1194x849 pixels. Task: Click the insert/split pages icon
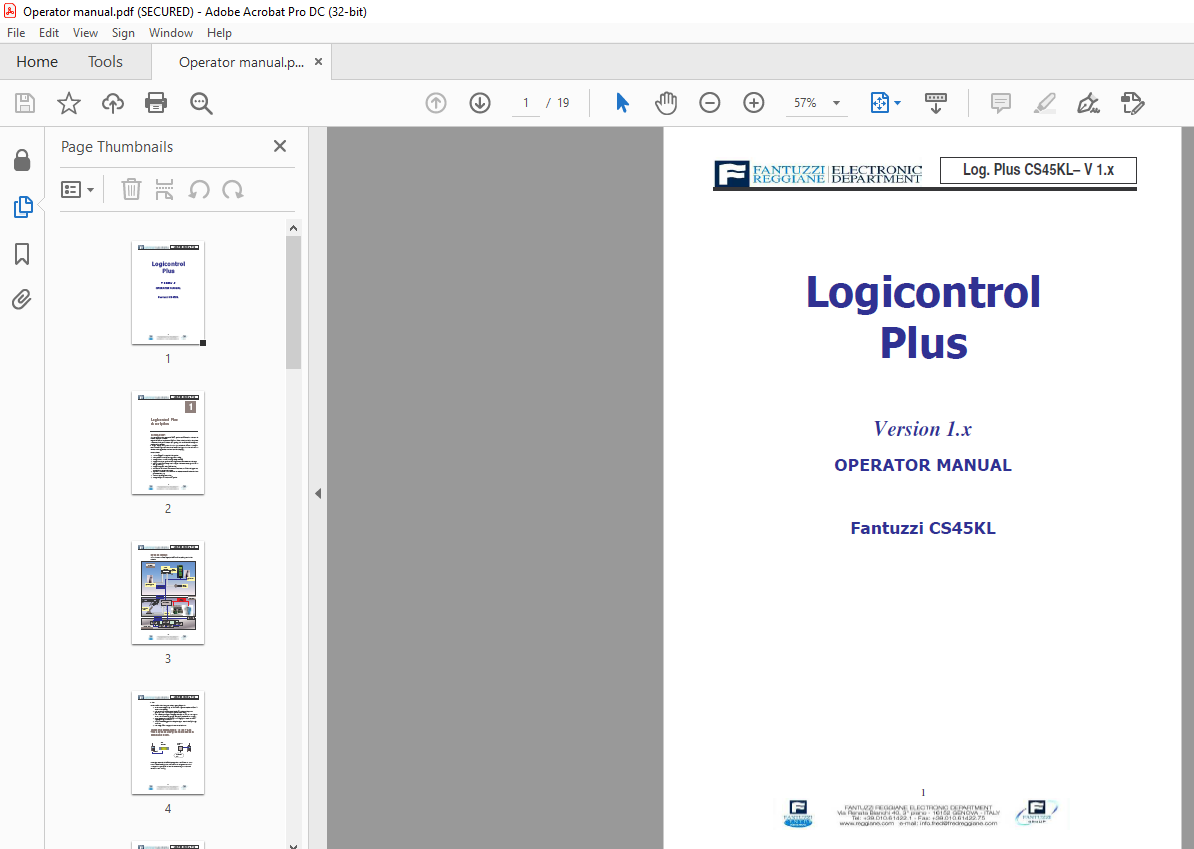pos(164,190)
